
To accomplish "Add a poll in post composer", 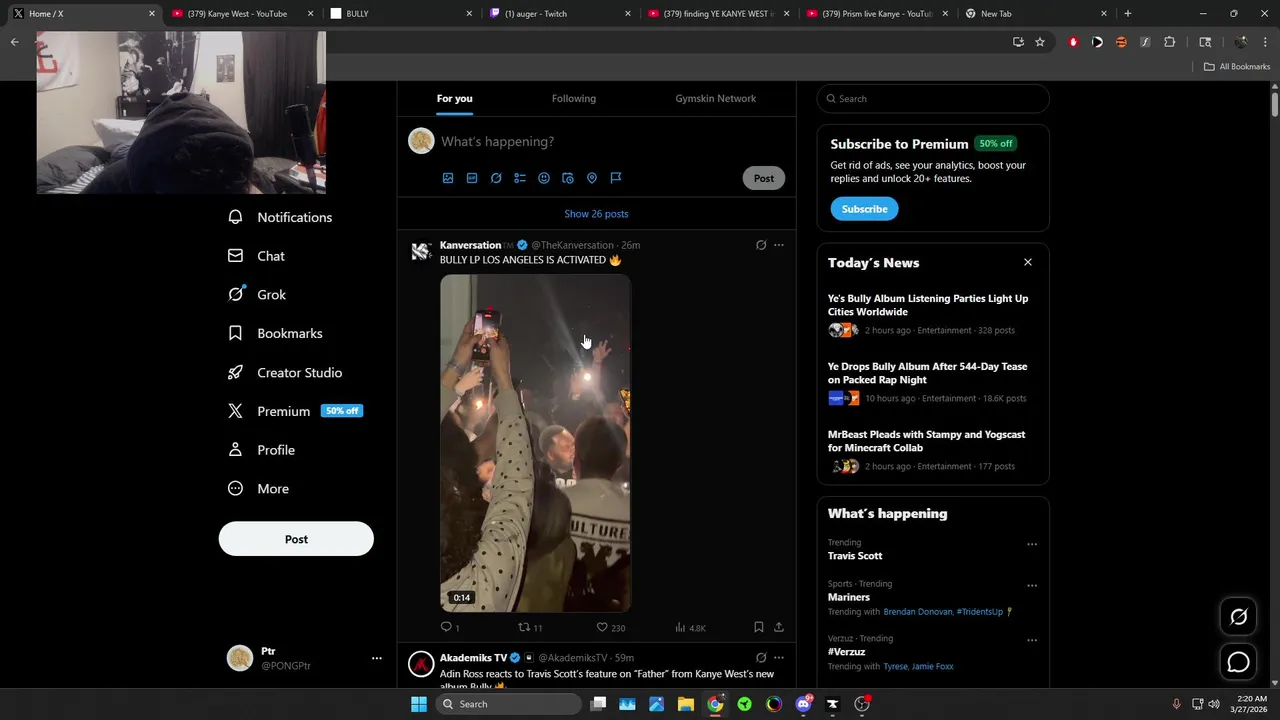I will 520,178.
